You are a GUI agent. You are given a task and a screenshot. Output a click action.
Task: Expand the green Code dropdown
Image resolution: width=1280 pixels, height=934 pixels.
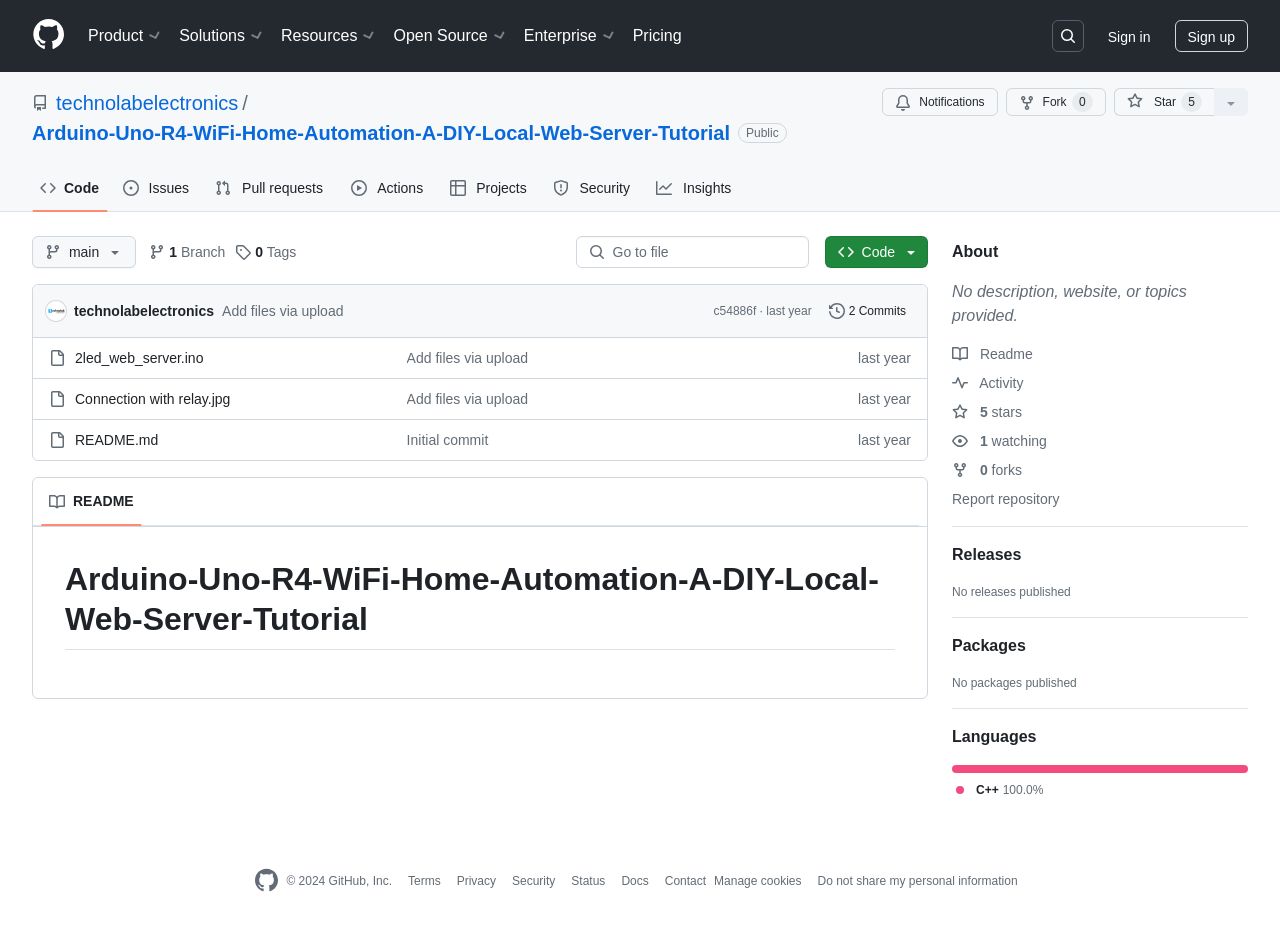pos(876,252)
